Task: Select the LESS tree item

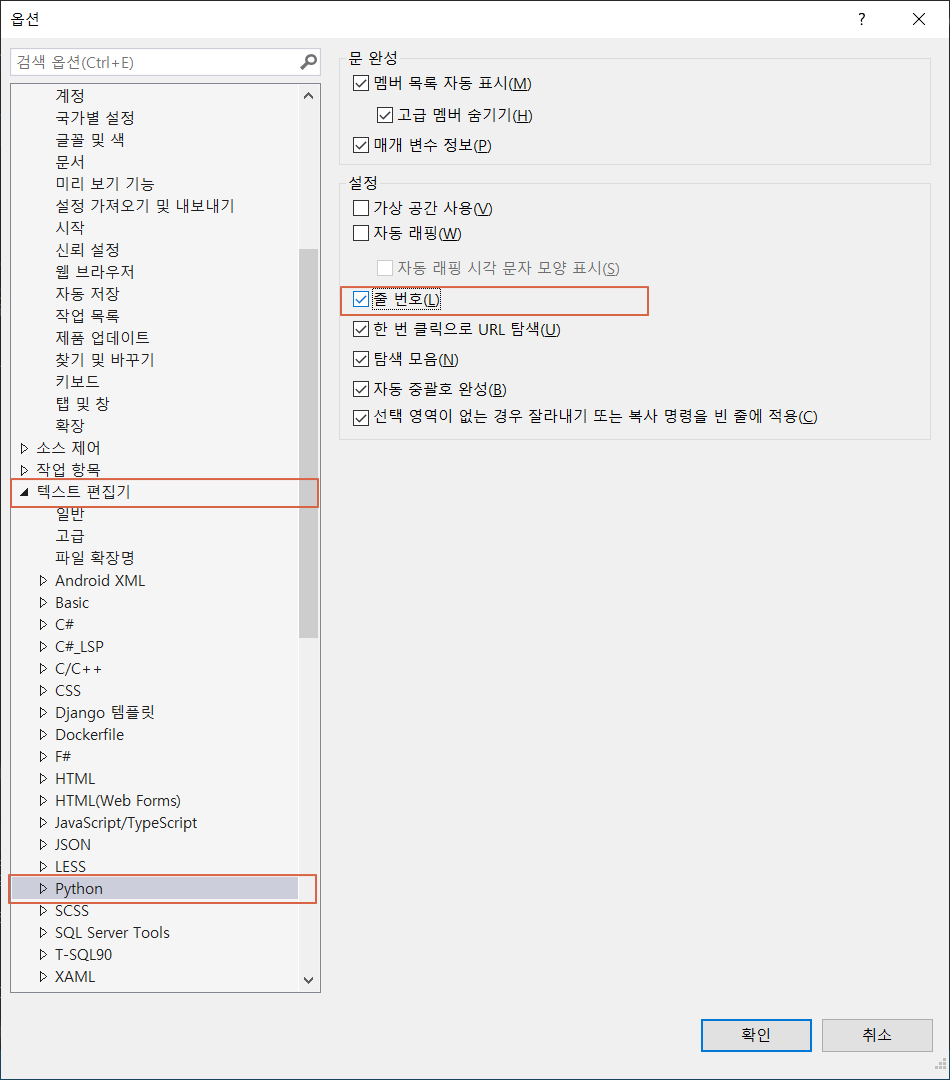Action: [x=71, y=866]
